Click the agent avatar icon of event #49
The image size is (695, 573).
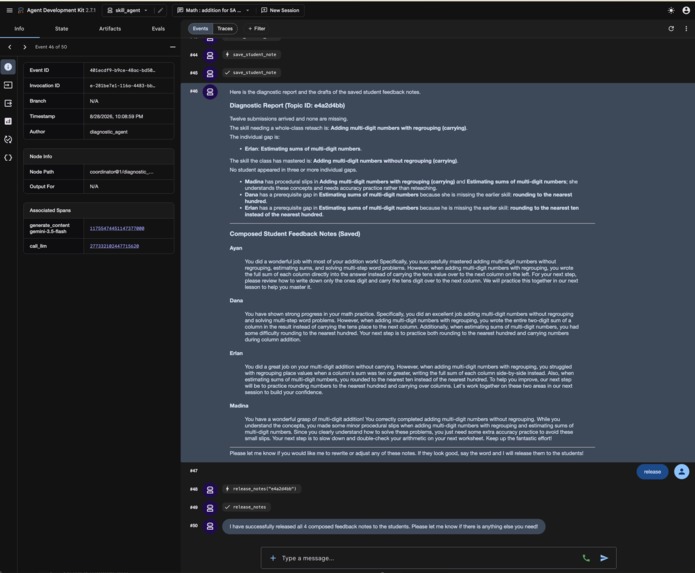coord(210,508)
